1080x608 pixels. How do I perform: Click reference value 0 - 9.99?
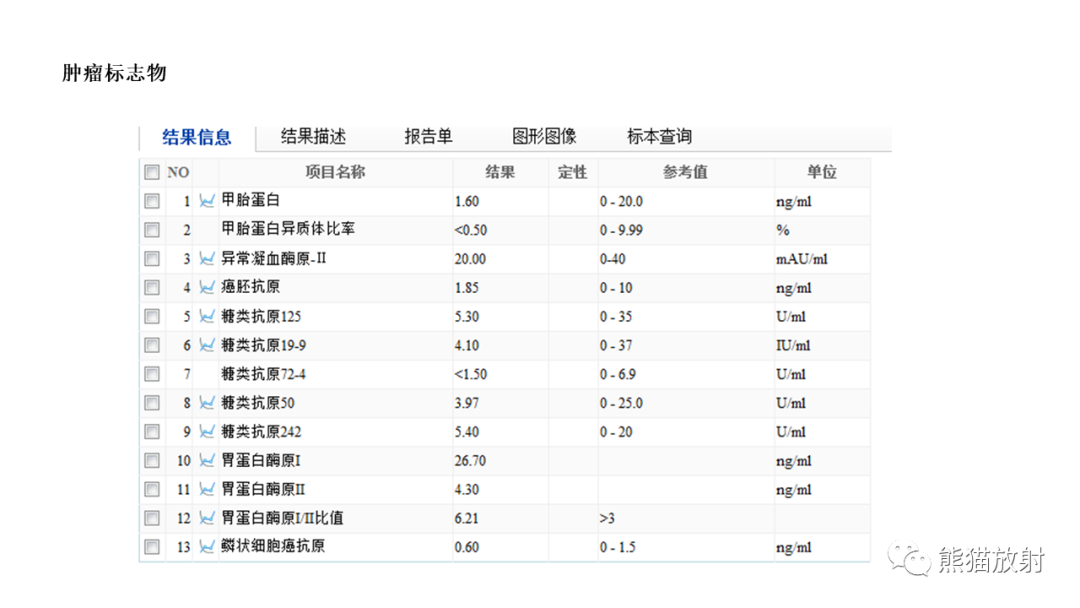(x=621, y=230)
